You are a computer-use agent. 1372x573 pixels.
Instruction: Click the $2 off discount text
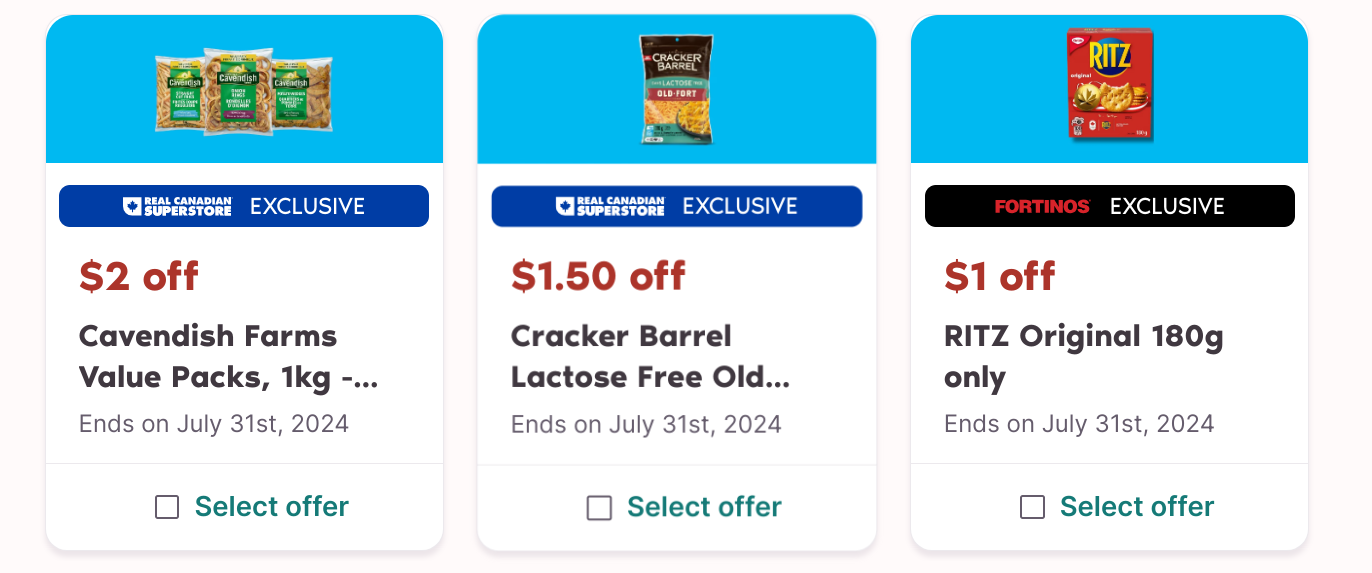(139, 276)
